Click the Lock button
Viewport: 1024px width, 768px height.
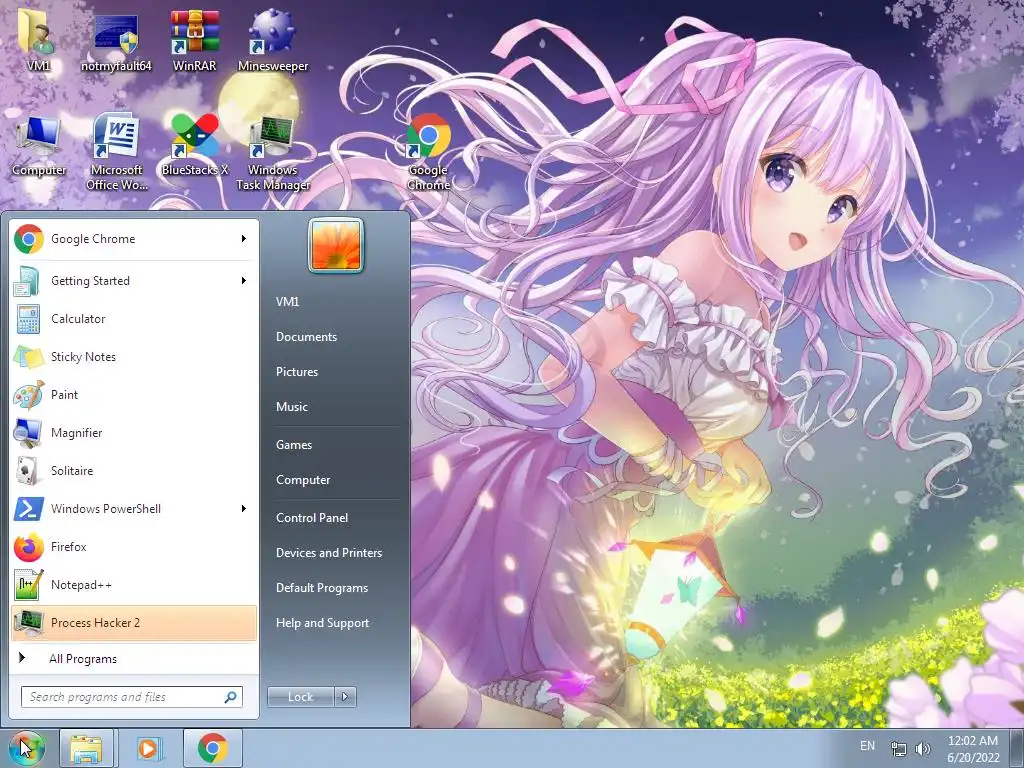(x=301, y=697)
